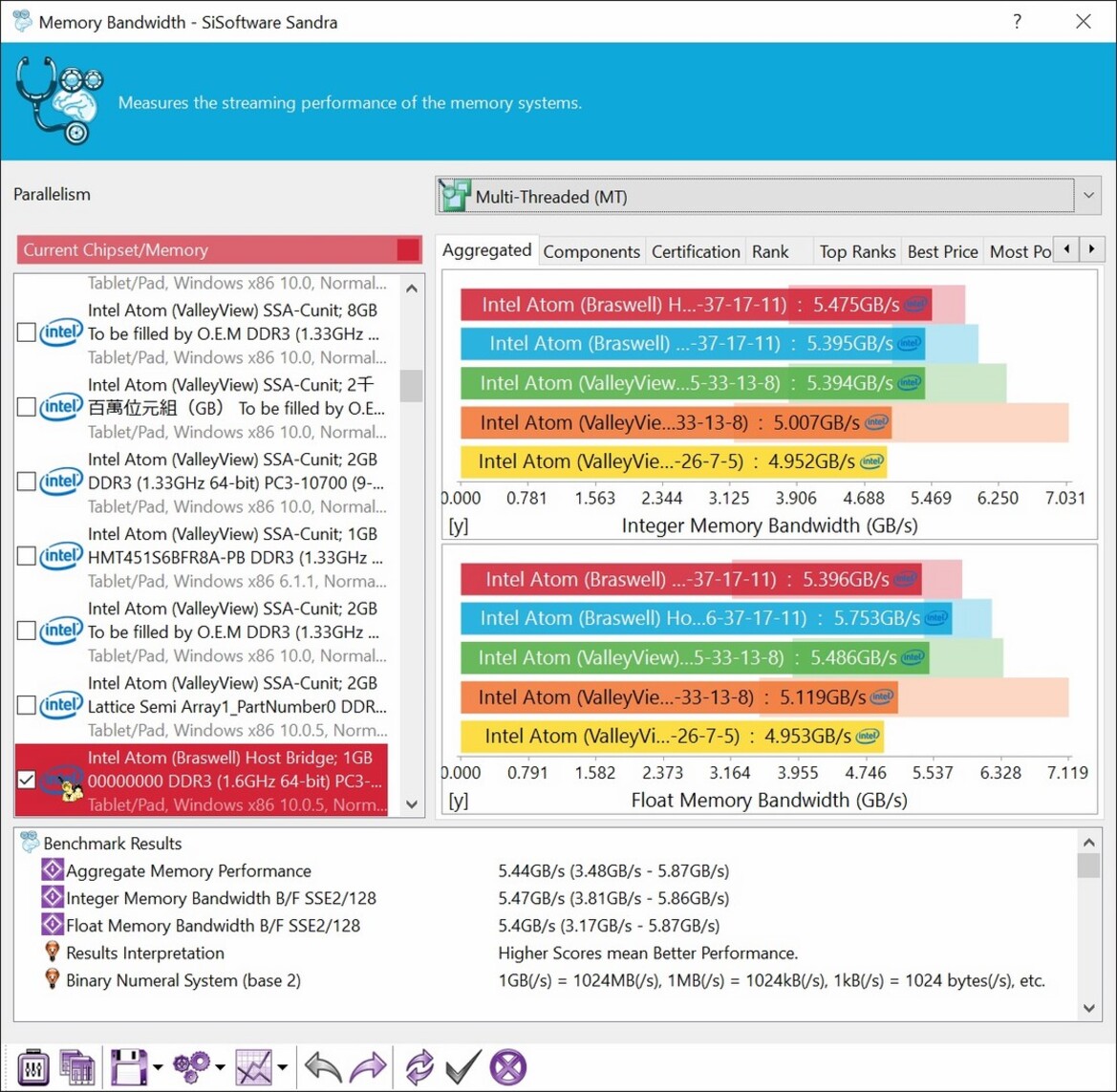This screenshot has width=1117, height=1092.
Task: Click the yellow ValleyView 4.953GB/s float bar
Action: [x=672, y=736]
